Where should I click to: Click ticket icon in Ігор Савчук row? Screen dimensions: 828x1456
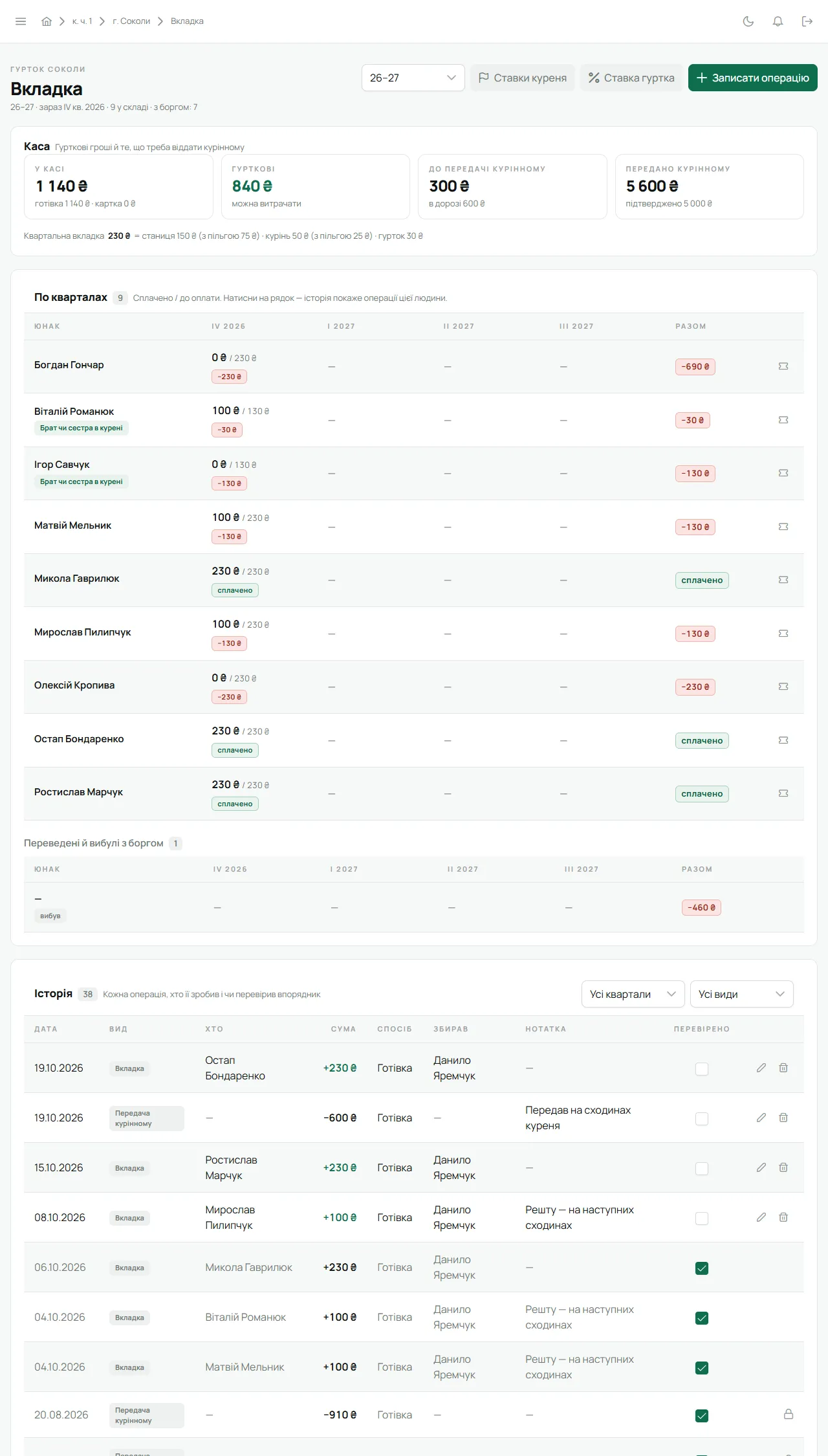click(x=783, y=473)
